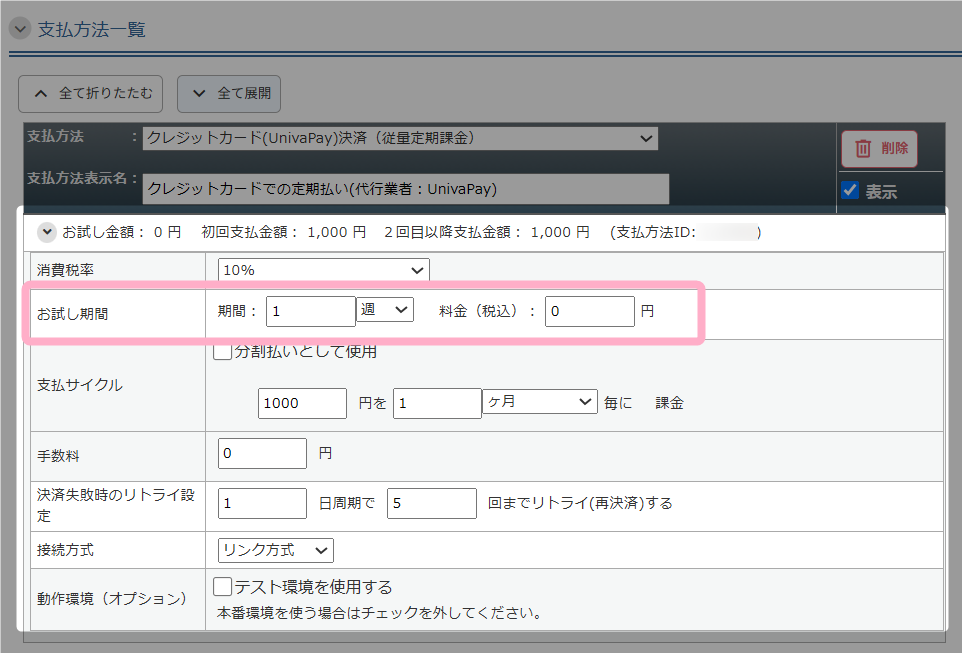
Task: Click the 動作環境(オプション) row label
Action: click(x=111, y=599)
